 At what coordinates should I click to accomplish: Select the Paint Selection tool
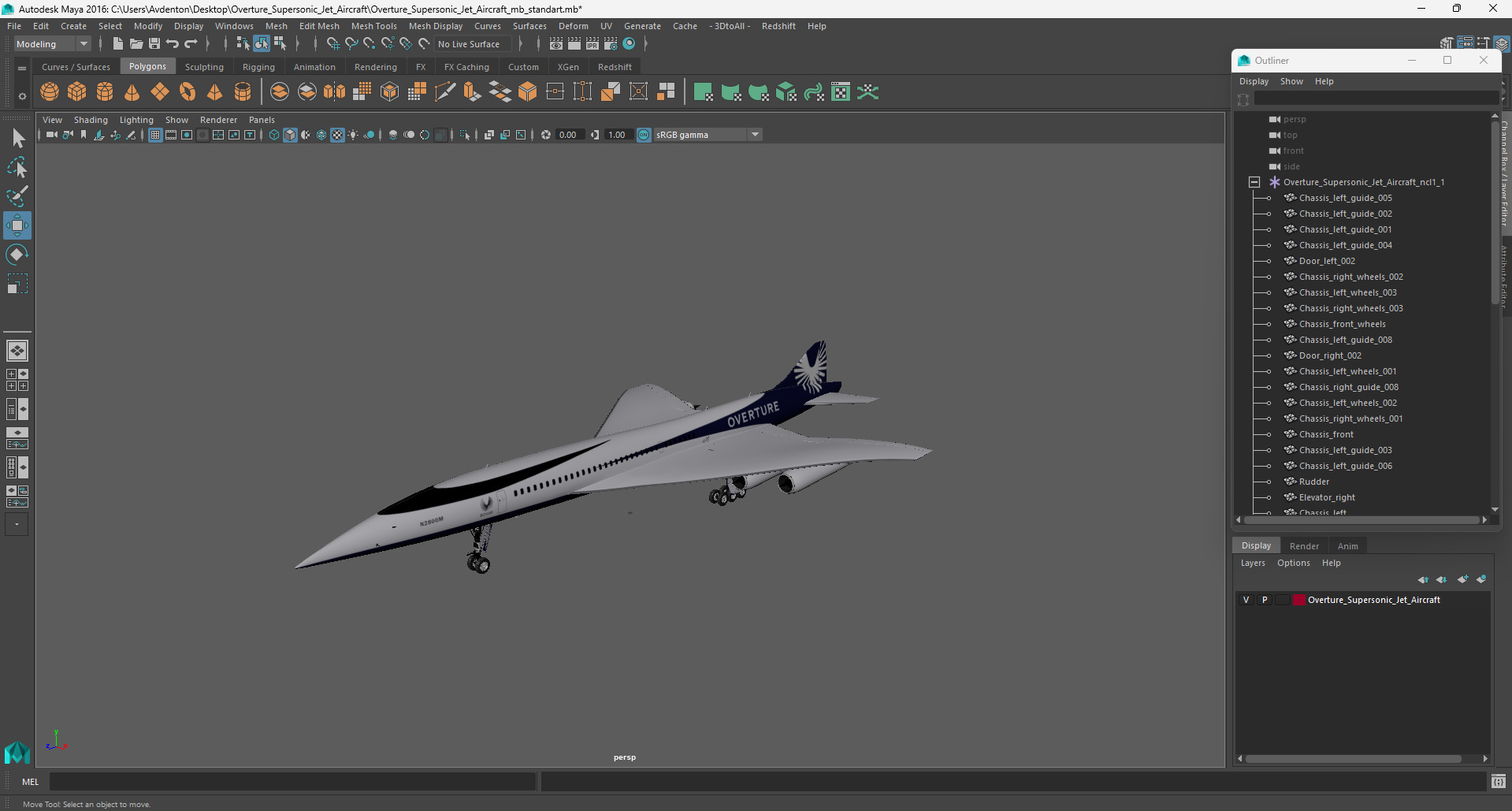(17, 196)
